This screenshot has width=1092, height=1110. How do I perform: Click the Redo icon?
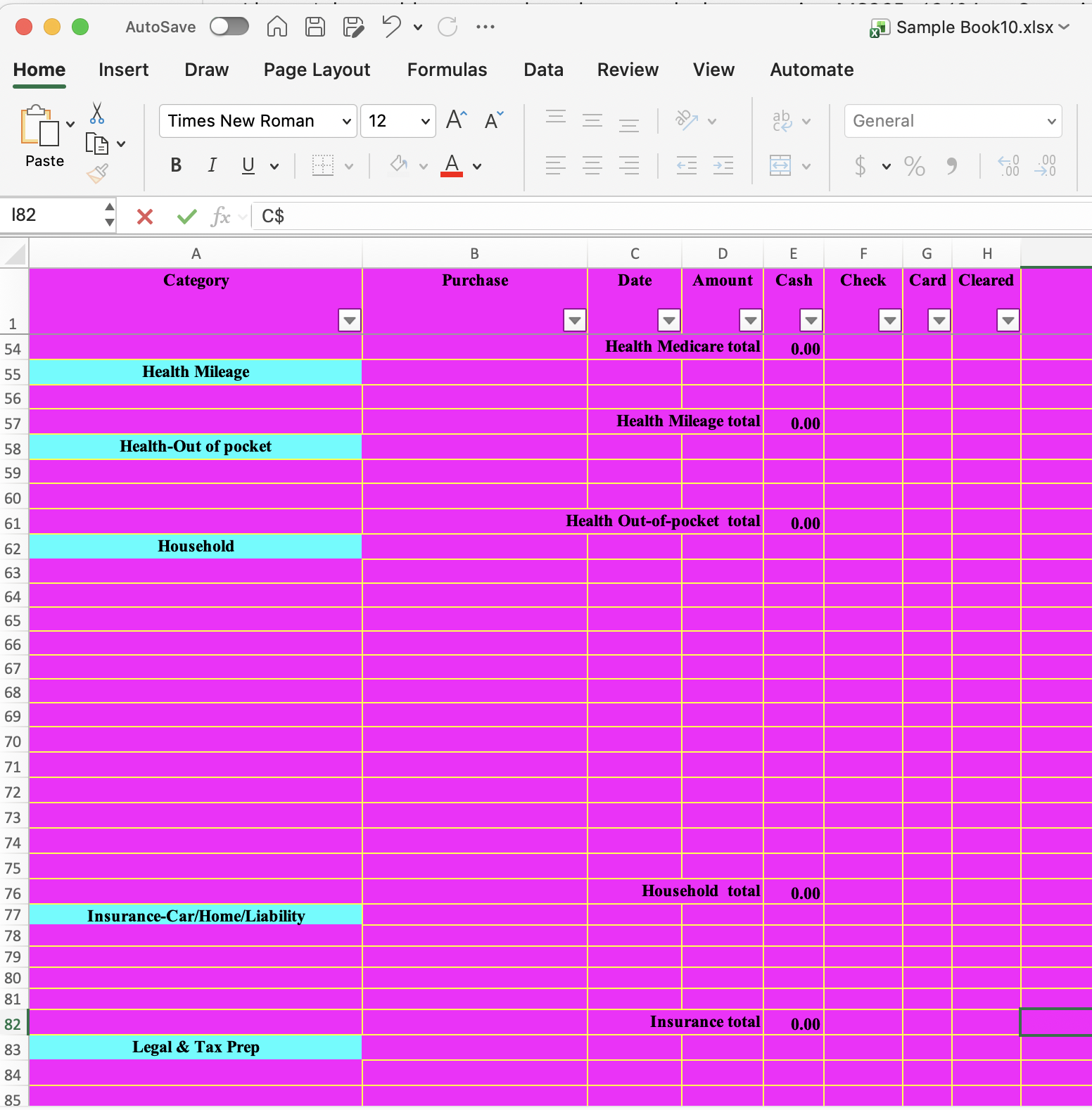point(447,27)
